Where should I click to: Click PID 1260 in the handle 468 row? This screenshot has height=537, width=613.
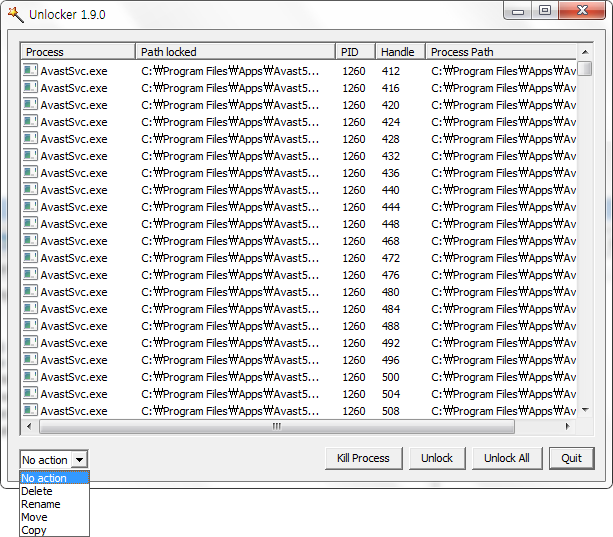pos(354,241)
